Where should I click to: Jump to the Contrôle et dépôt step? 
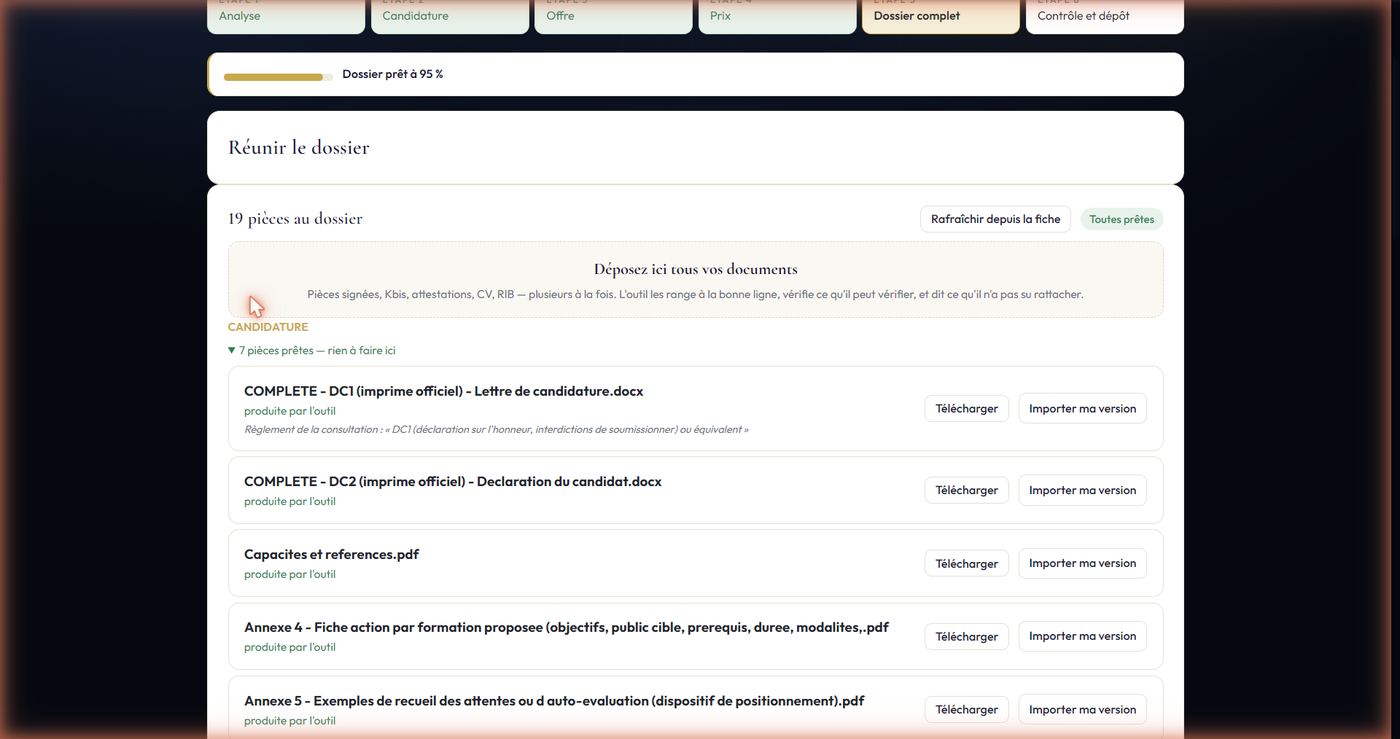1105,16
